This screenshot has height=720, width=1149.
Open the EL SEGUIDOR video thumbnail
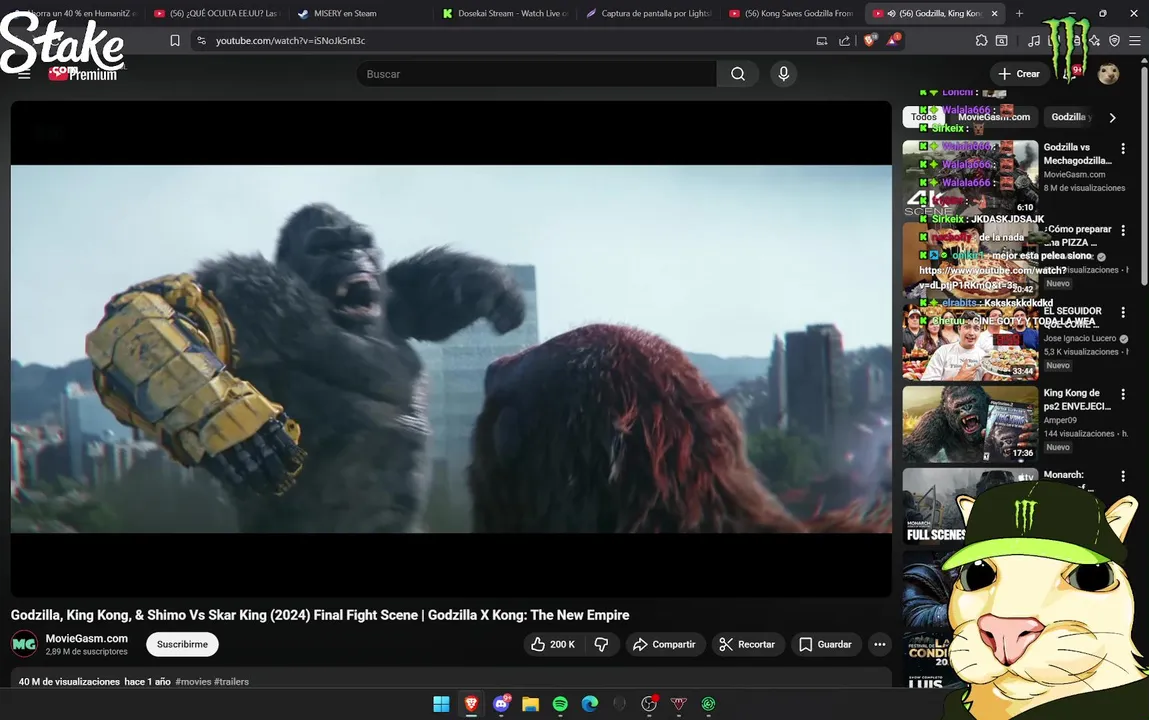click(x=970, y=343)
